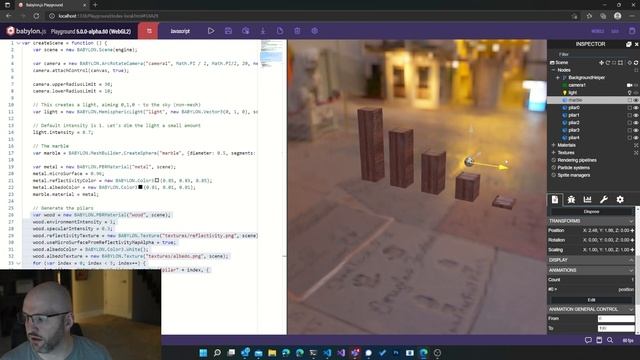Screen dimensions: 640x360
Task: Click the New file icon in the playground toolbar
Action: tap(280, 31)
